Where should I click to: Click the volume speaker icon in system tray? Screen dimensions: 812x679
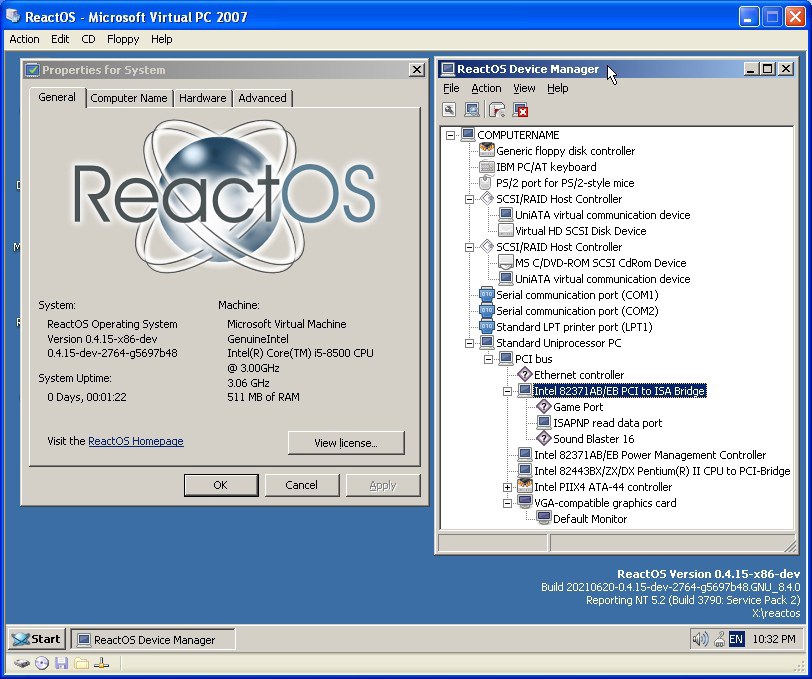[700, 639]
